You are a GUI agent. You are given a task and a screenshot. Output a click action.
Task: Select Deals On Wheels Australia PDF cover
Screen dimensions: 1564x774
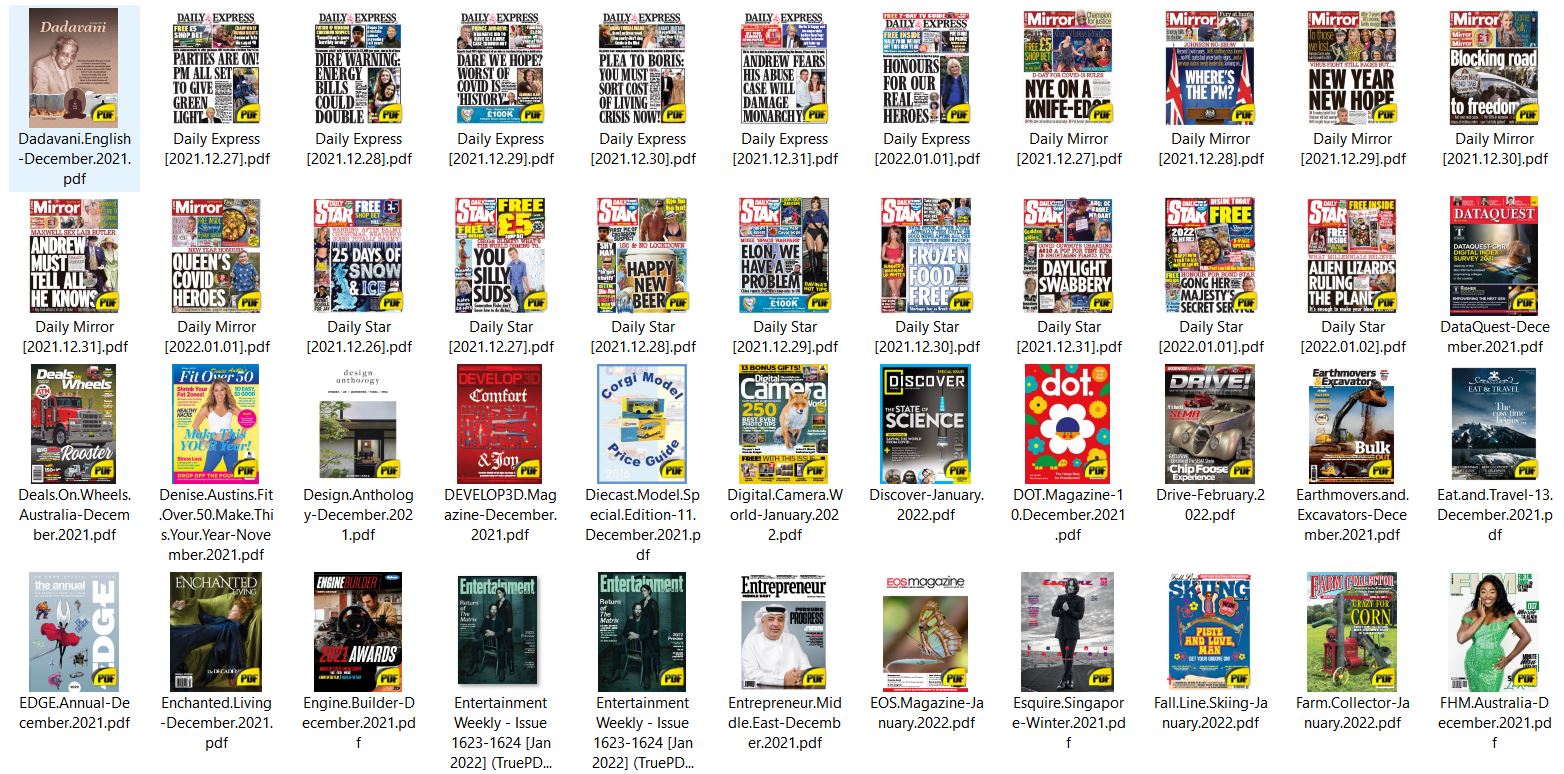pos(74,424)
